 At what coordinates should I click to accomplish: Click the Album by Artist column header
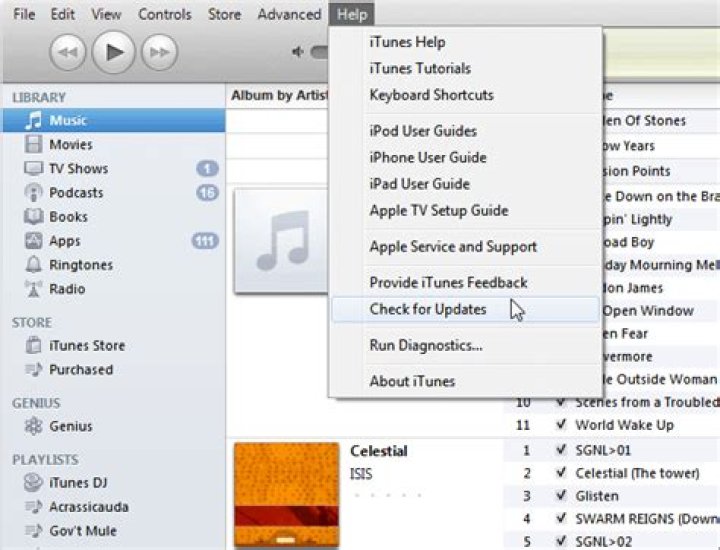[279, 95]
